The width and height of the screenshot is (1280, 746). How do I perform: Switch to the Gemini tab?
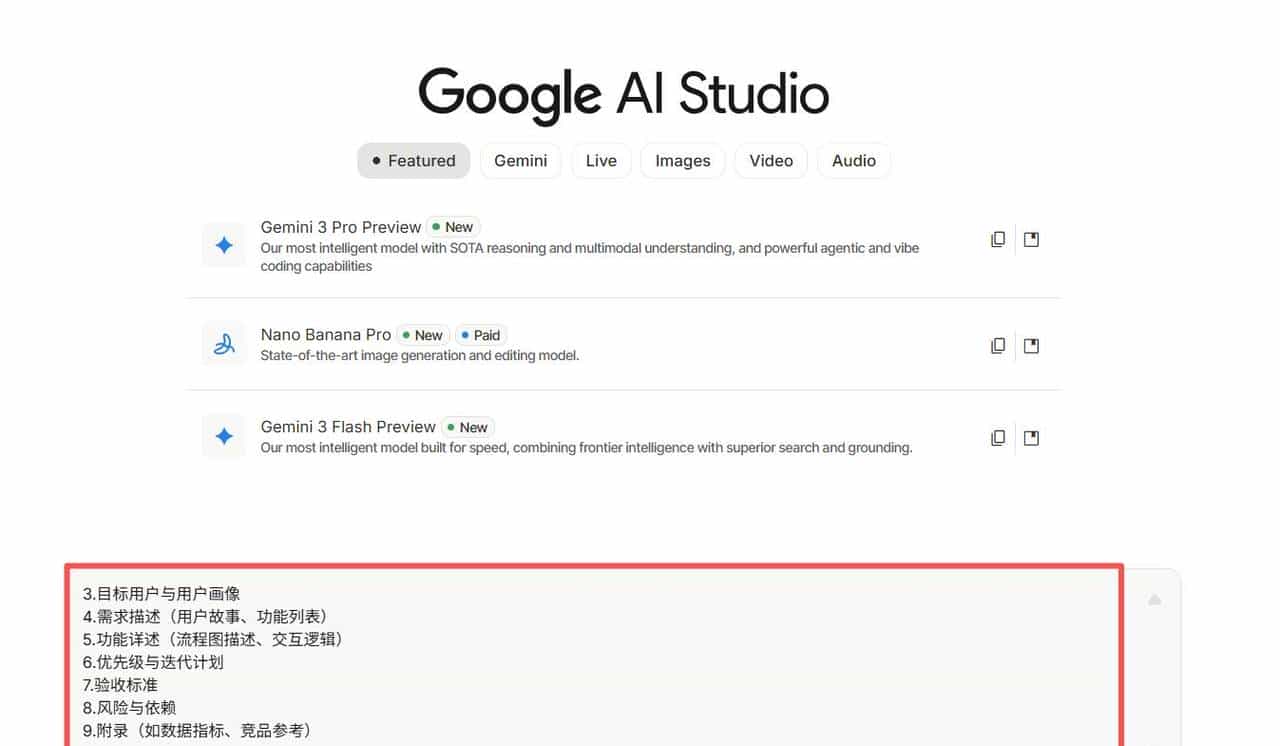point(520,160)
